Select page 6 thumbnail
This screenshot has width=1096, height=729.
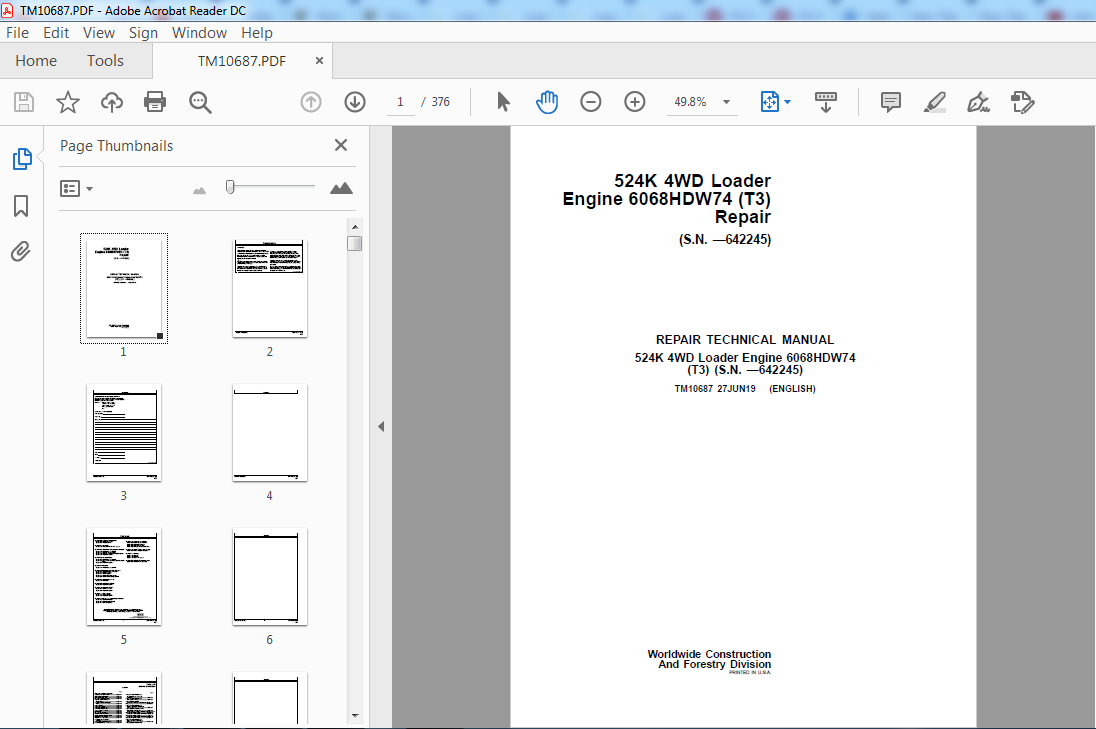click(x=269, y=577)
